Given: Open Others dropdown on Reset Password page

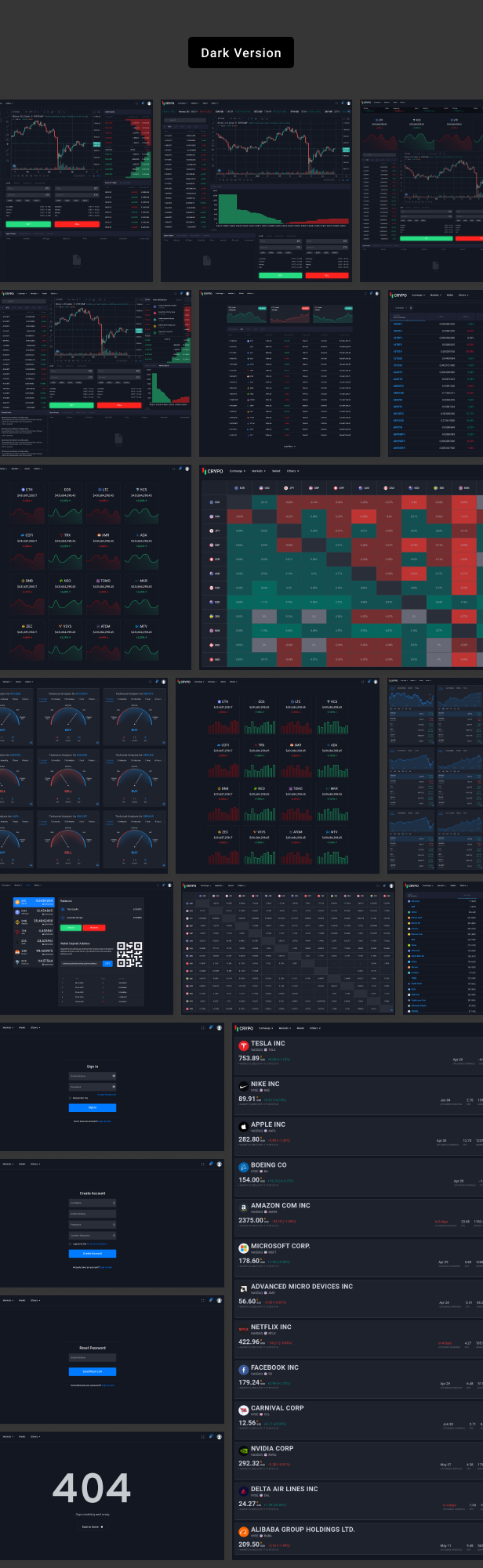Looking at the screenshot, I should (35, 1300).
